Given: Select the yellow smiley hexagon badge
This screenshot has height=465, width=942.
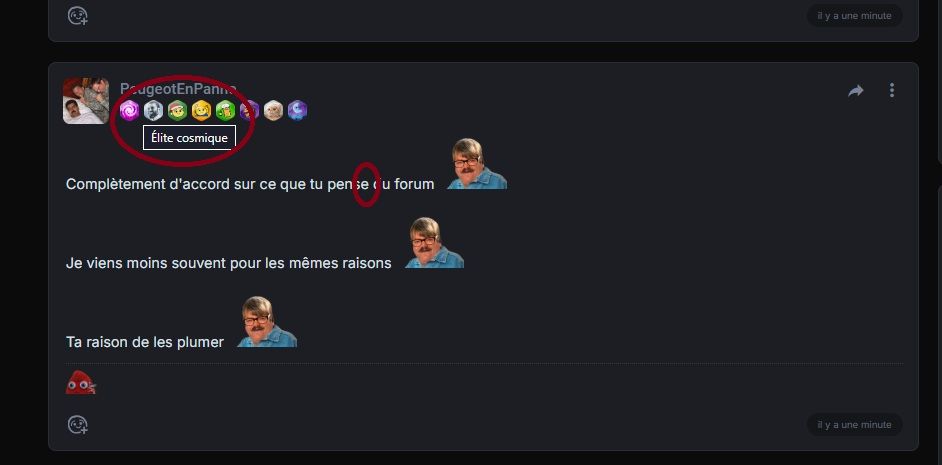Looking at the screenshot, I should 201,111.
